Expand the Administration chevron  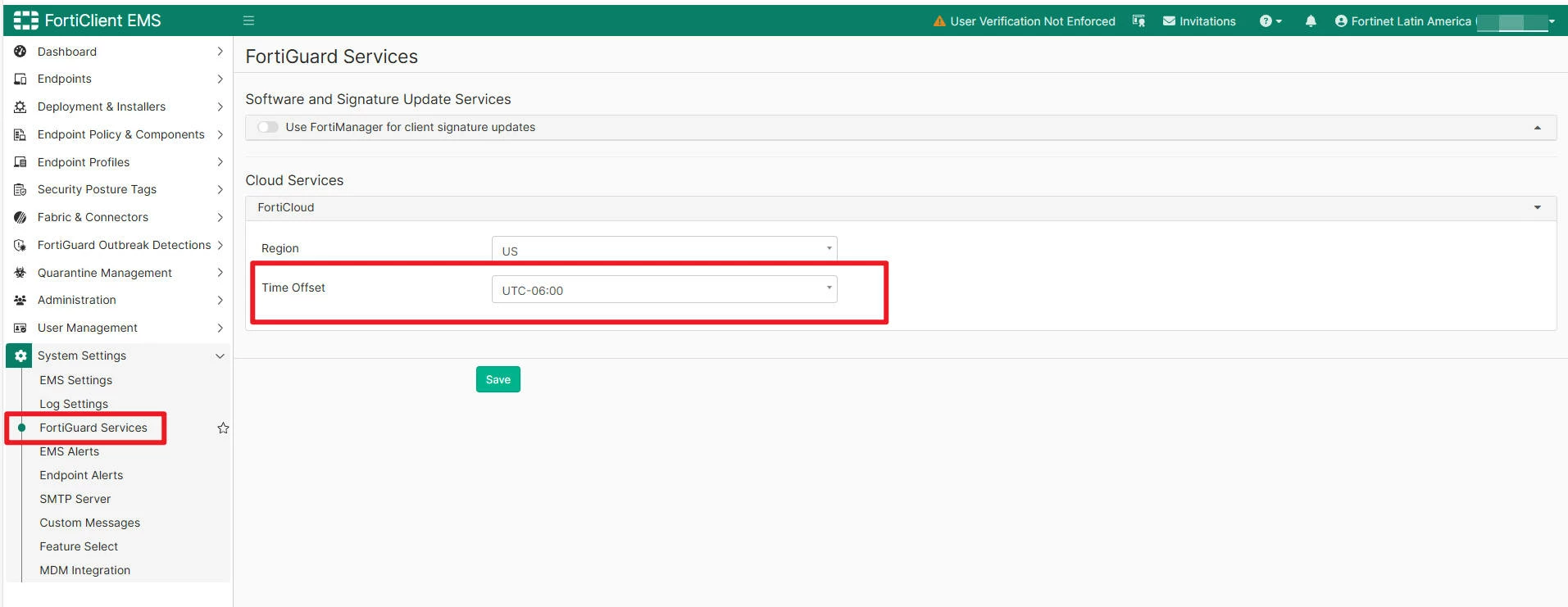pos(220,301)
